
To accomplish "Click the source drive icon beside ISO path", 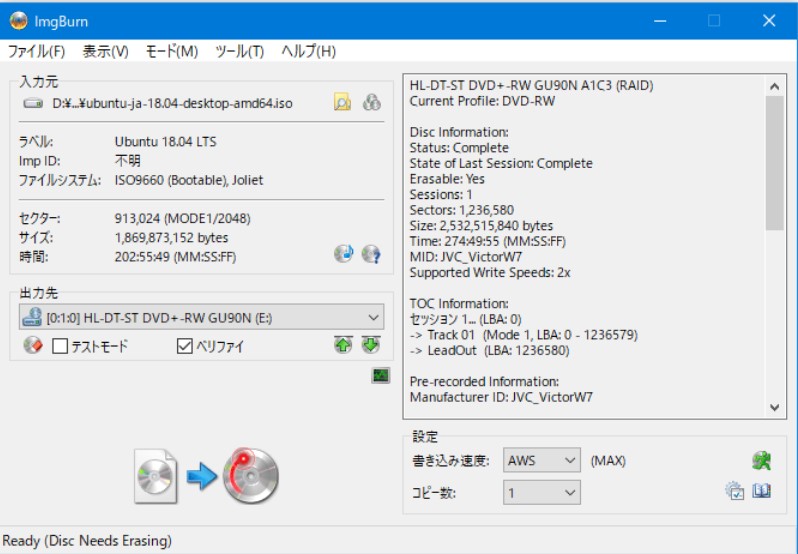I will click(x=33, y=103).
